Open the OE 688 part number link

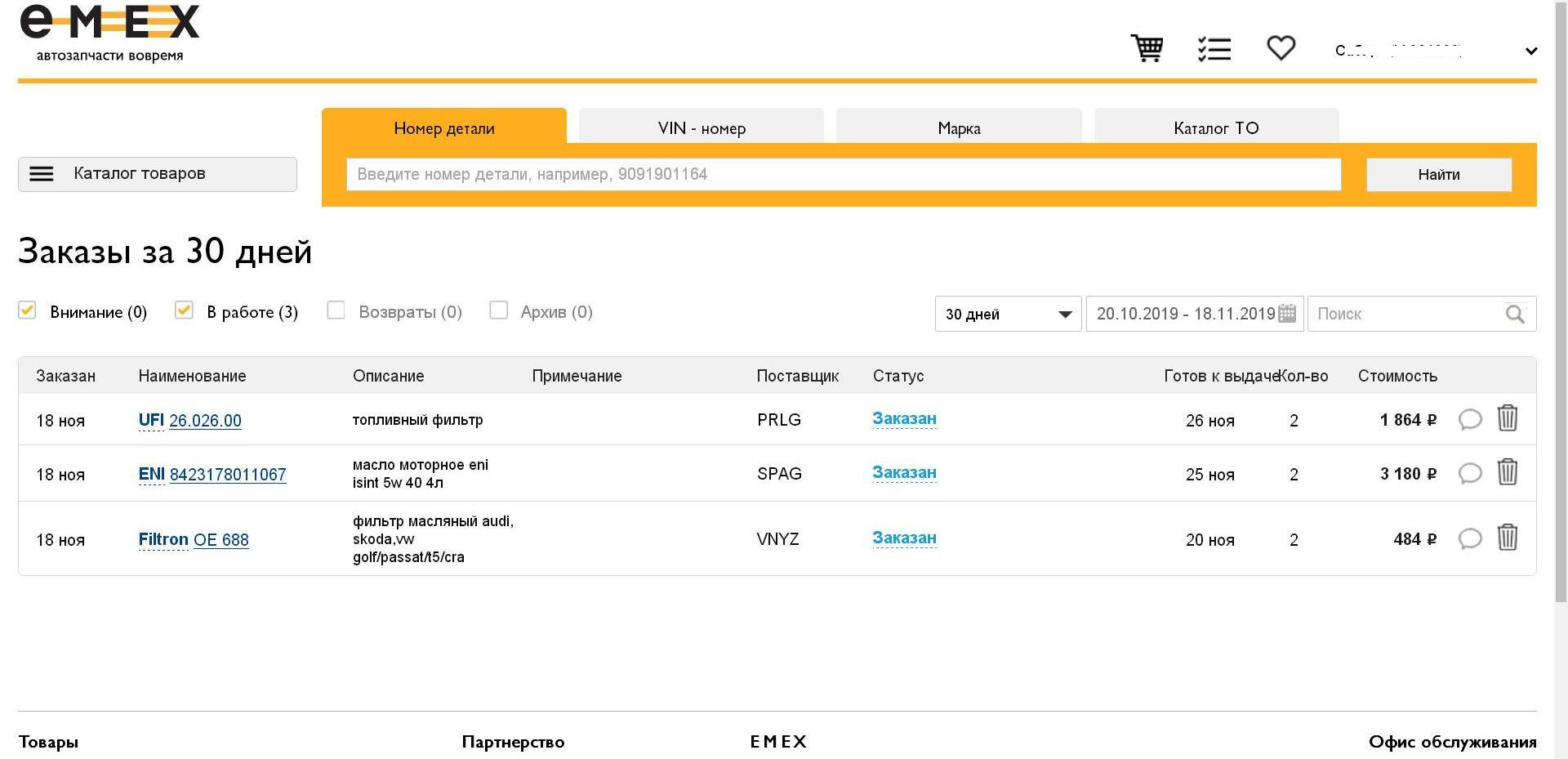pyautogui.click(x=221, y=540)
